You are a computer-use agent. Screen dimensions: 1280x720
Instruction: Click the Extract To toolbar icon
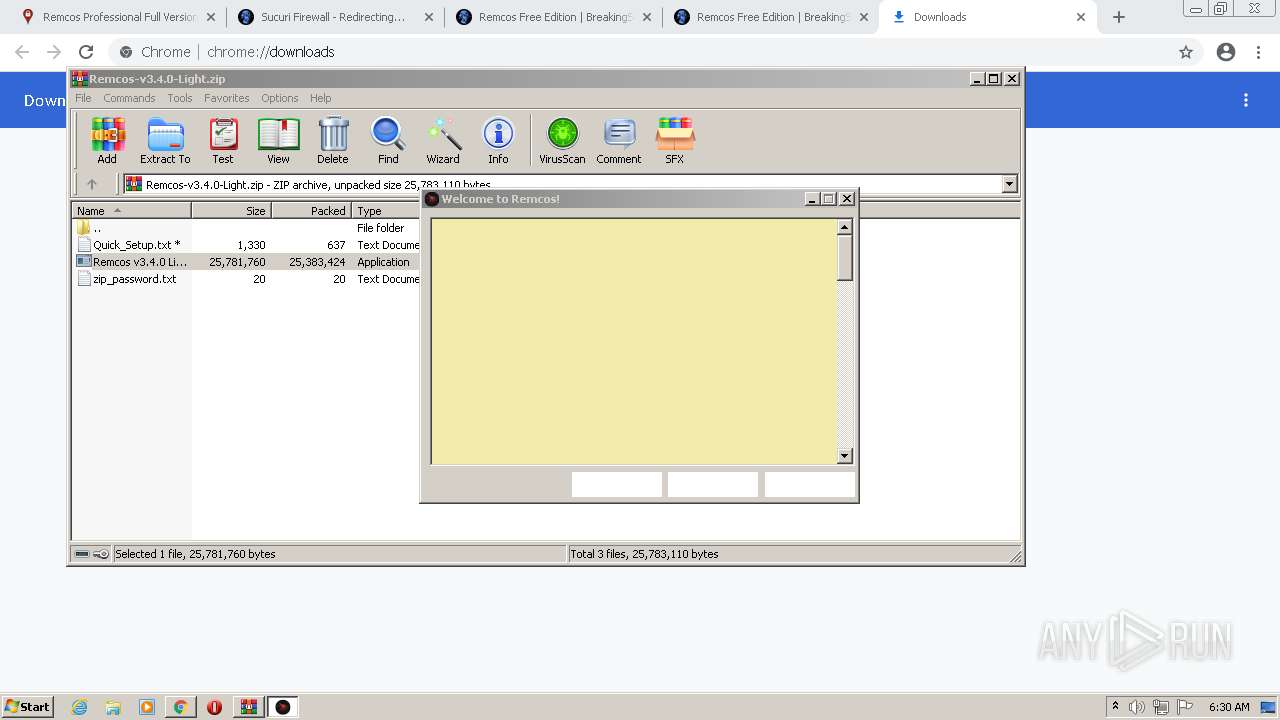tap(165, 140)
